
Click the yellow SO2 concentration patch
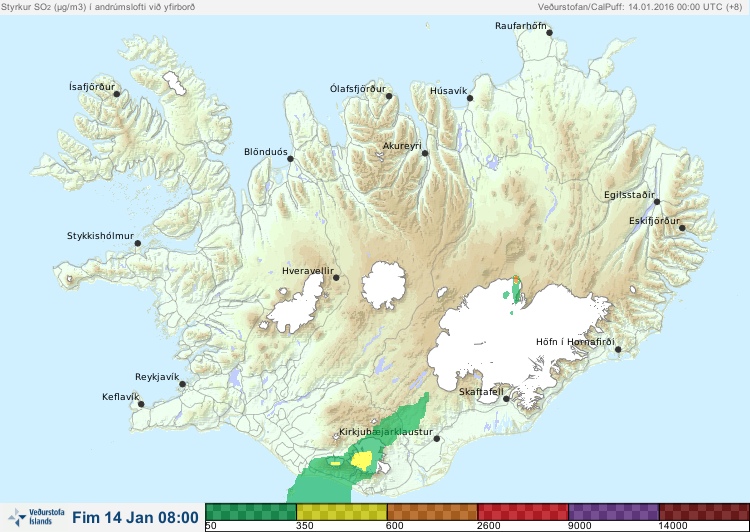click(x=362, y=460)
